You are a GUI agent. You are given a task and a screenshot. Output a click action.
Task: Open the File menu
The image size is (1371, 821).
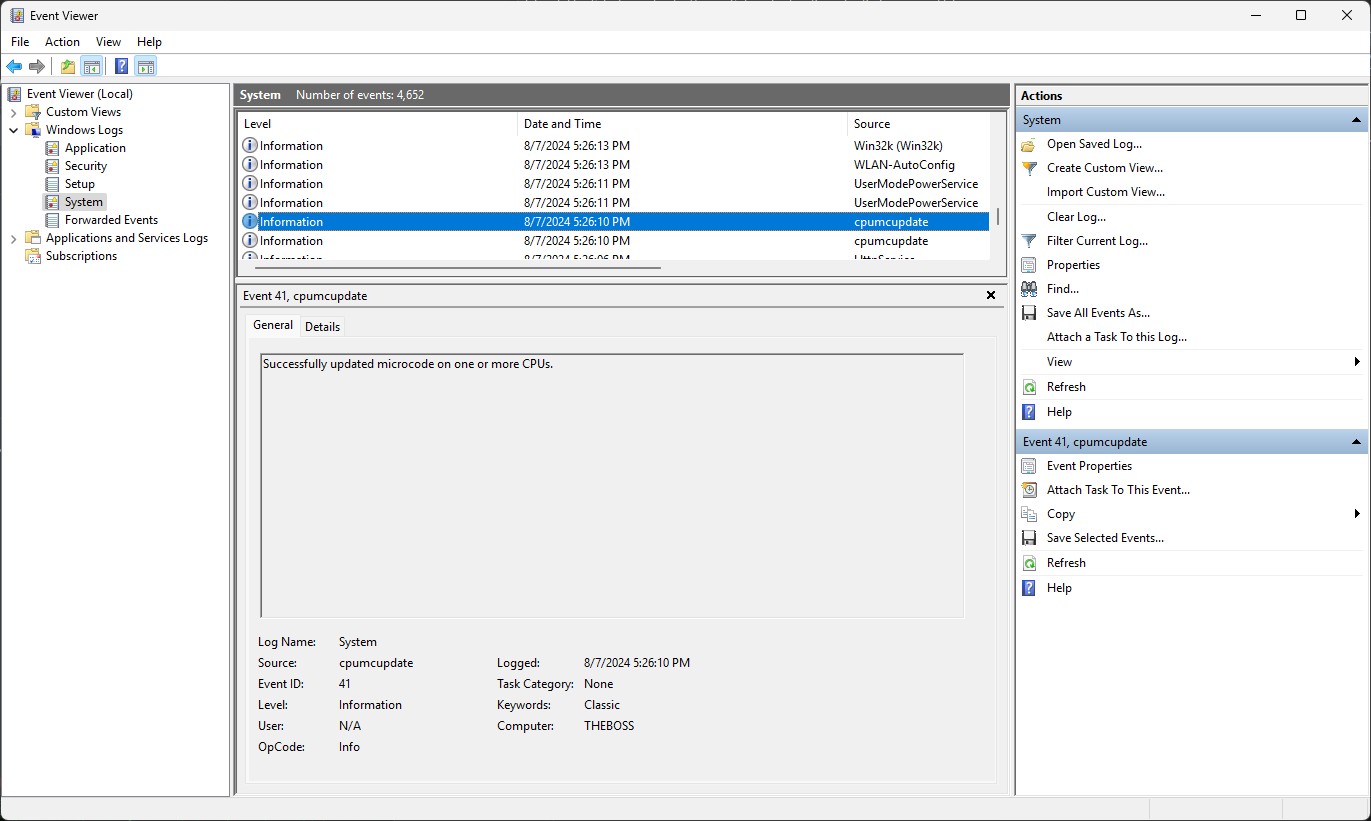click(x=20, y=42)
